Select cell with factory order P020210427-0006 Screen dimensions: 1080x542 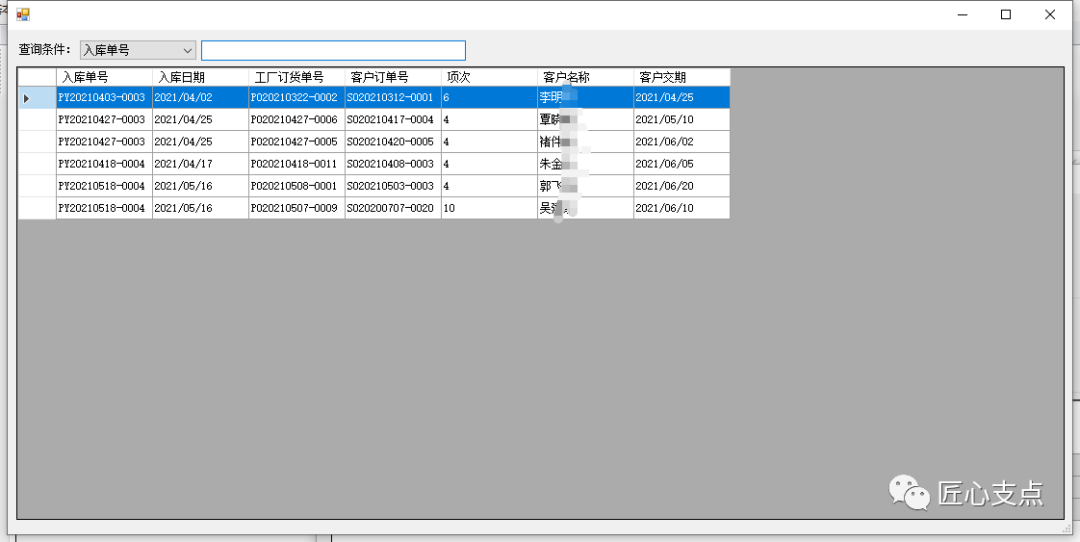click(296, 120)
